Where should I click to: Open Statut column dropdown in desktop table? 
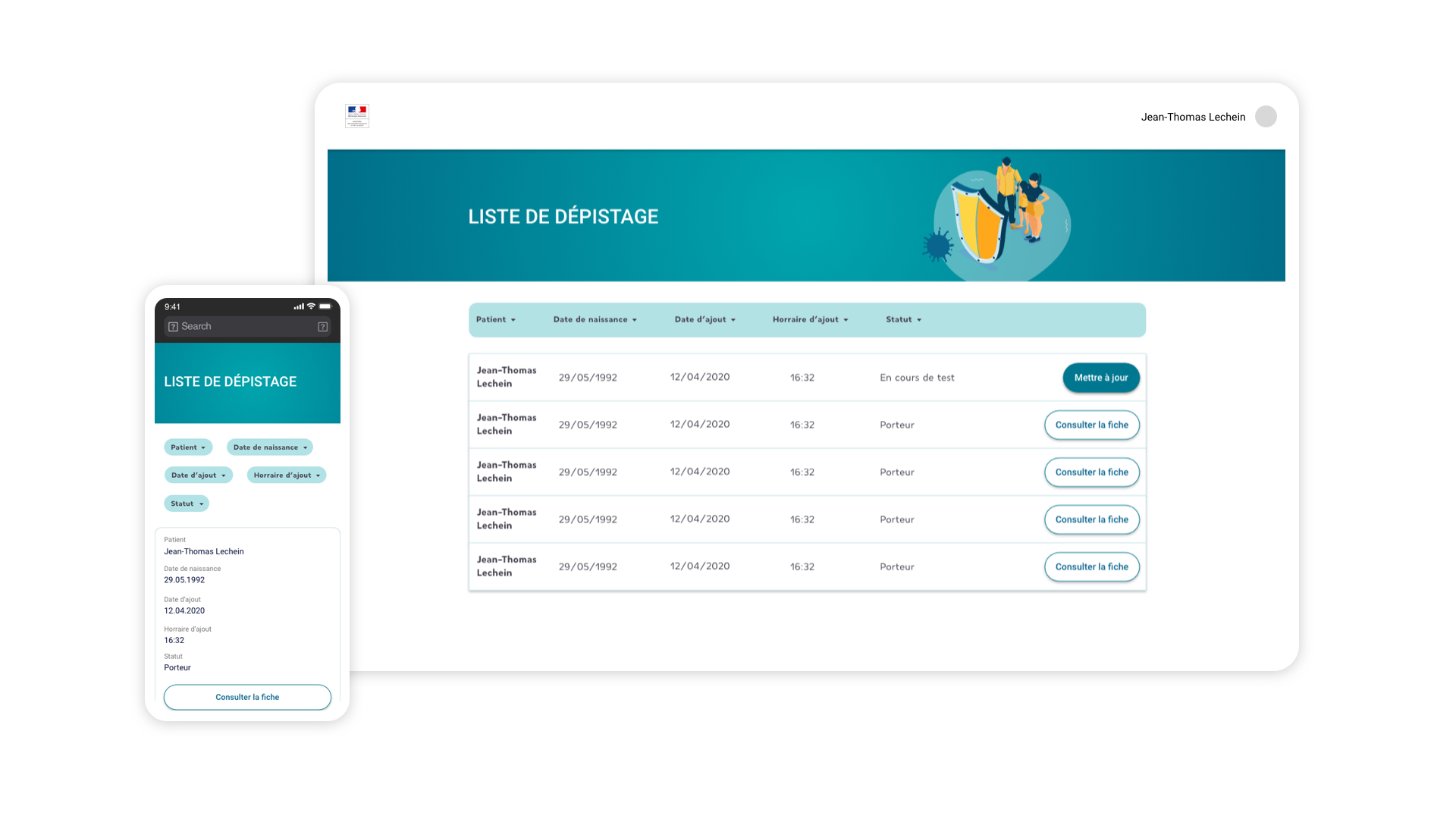pos(904,320)
